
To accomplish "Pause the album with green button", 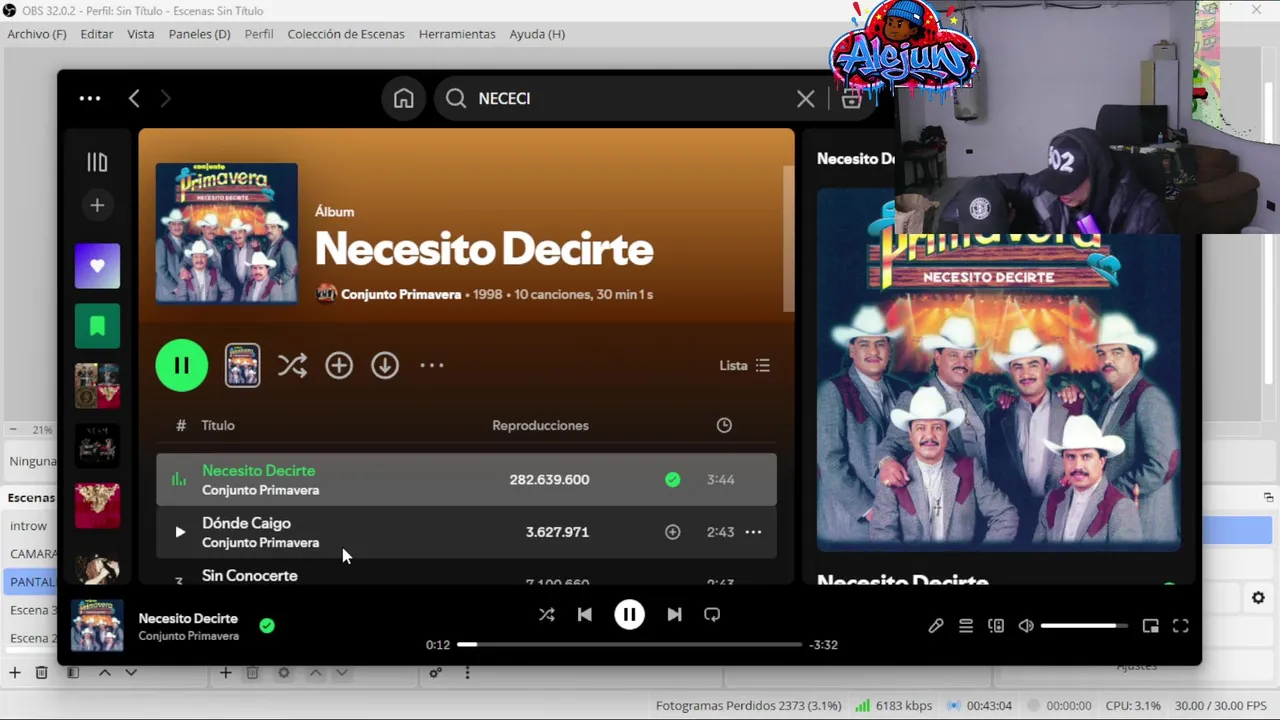I will [x=182, y=365].
